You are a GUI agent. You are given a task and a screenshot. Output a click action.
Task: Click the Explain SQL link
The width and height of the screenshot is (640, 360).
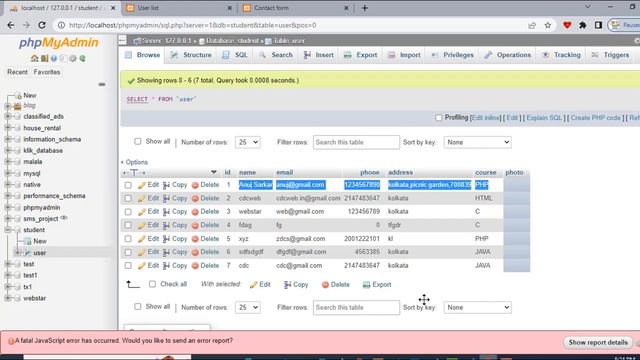pyautogui.click(x=544, y=118)
